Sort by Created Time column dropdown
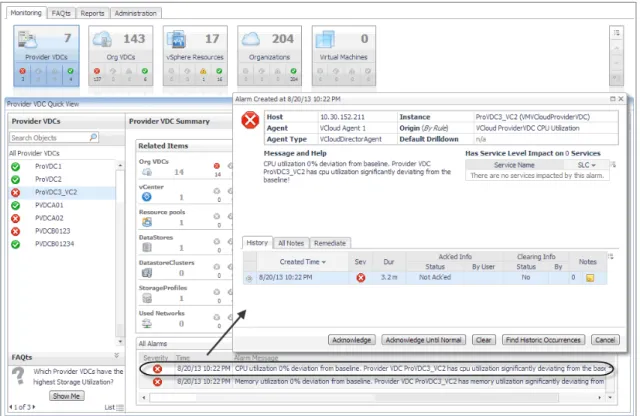This screenshot has width=640, height=416. 324,262
